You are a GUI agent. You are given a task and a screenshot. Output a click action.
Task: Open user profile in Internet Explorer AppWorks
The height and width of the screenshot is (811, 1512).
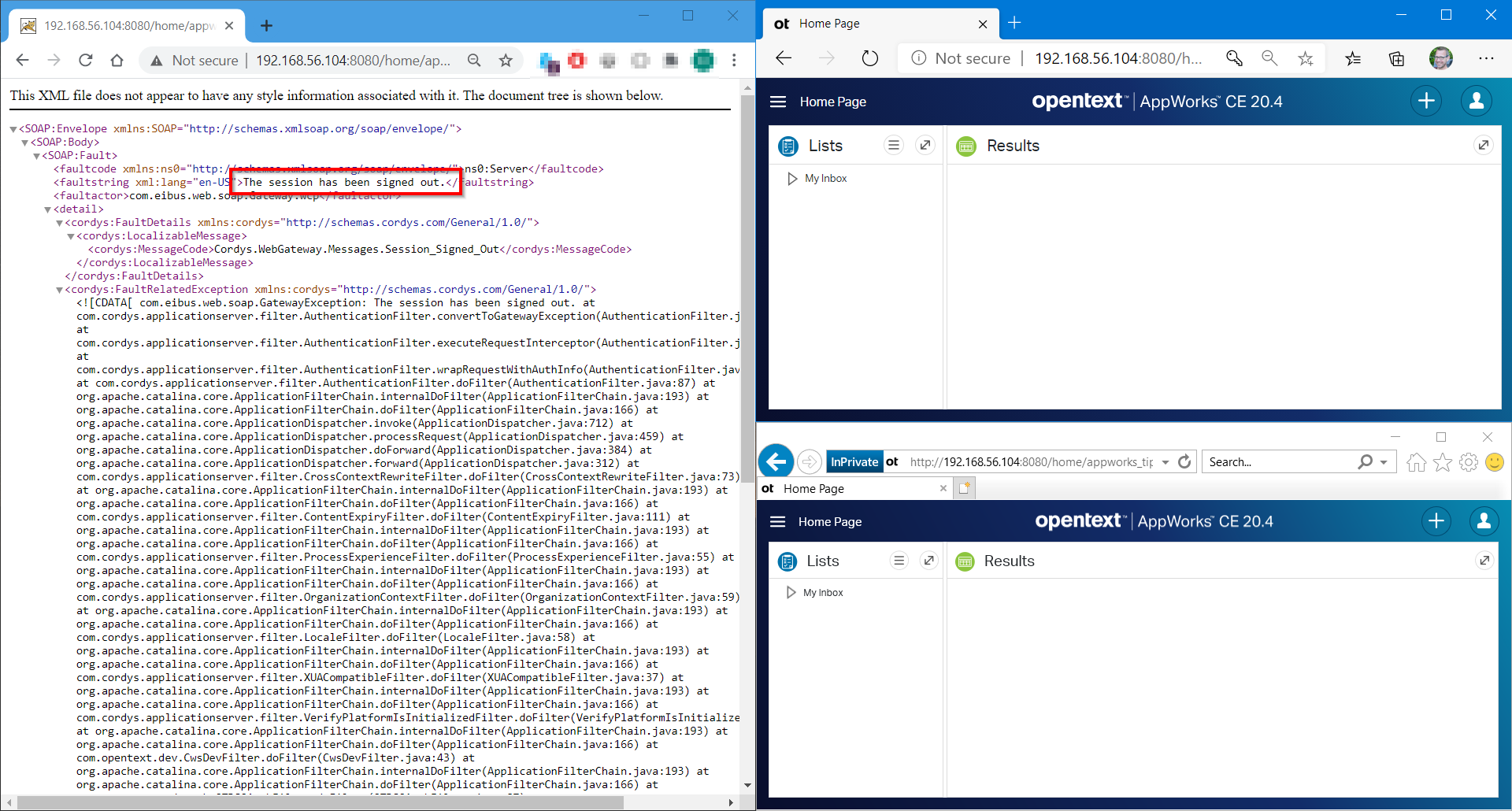[1484, 520]
